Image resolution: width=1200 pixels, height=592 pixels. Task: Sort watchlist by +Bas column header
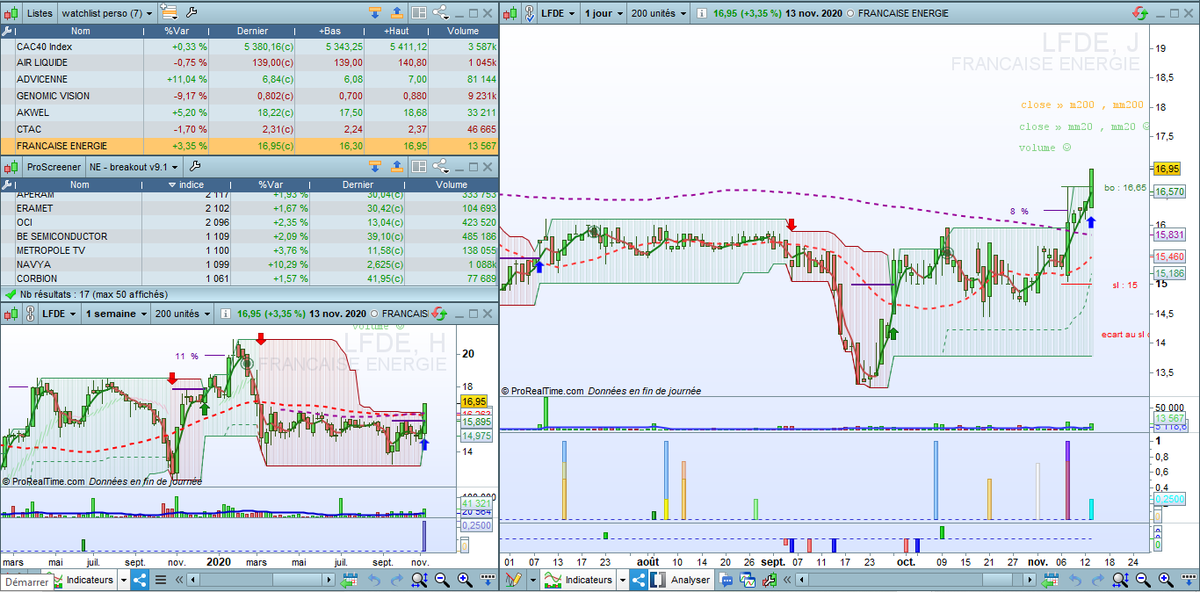pos(327,31)
